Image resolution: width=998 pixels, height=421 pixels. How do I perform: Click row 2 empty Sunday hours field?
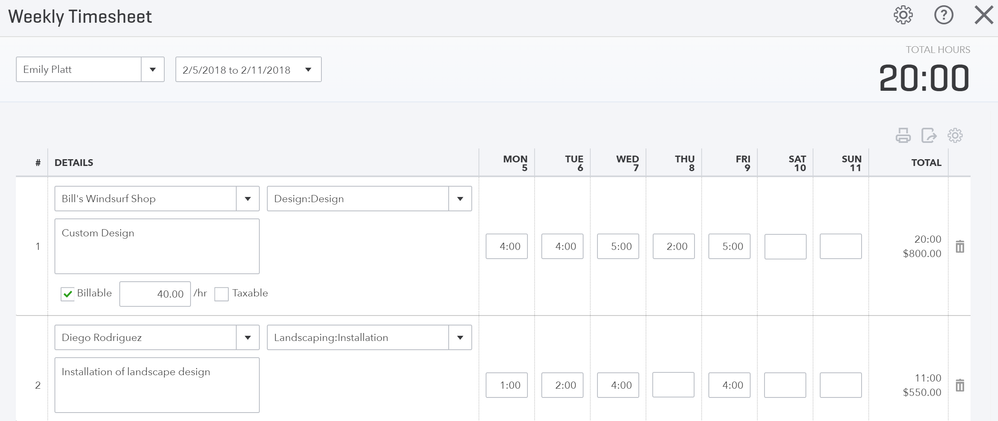coord(841,385)
